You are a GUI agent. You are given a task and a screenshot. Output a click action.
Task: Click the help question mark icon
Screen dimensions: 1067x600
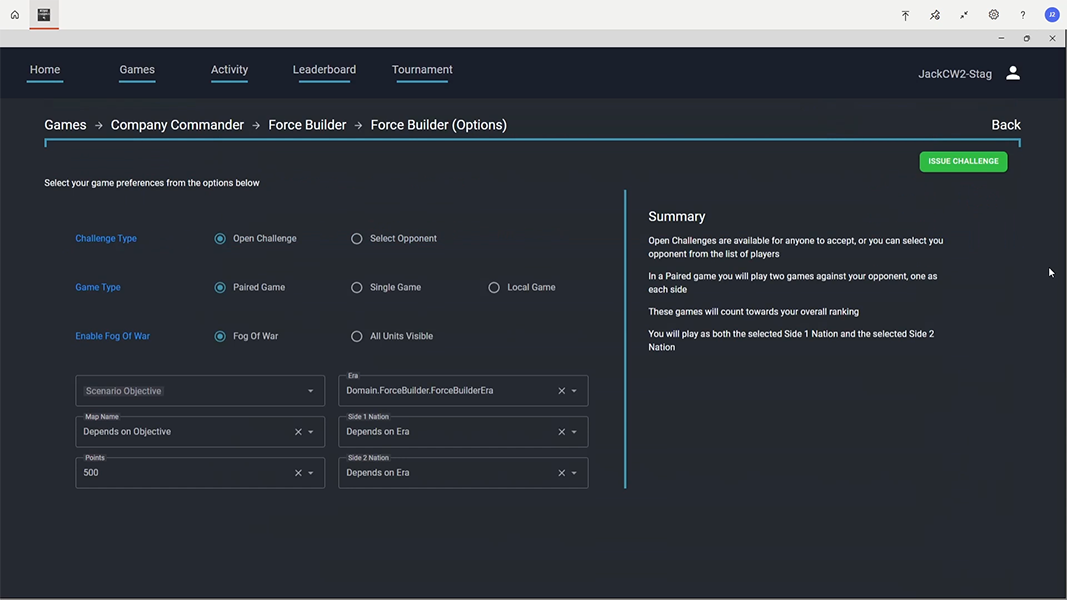click(x=1022, y=14)
